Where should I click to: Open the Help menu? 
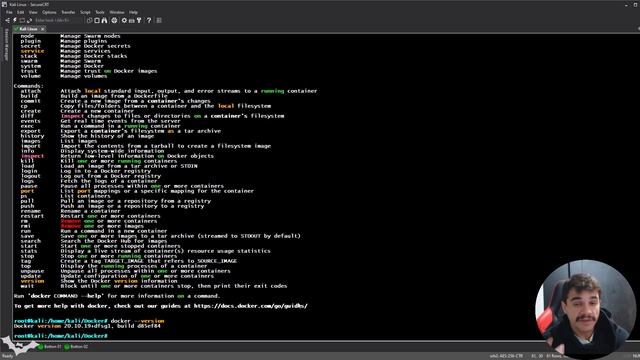click(133, 12)
